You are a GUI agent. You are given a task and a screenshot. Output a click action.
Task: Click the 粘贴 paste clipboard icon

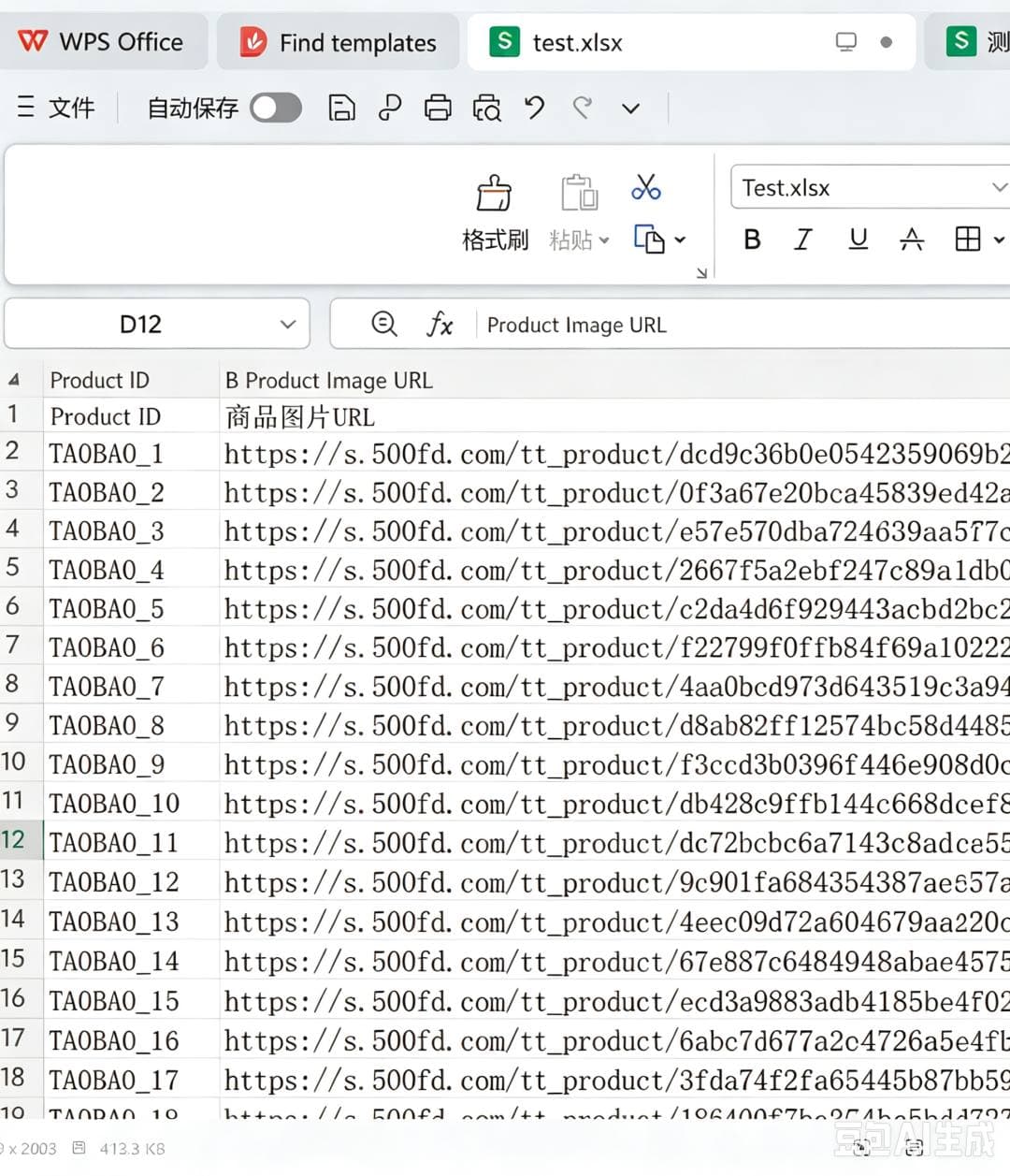(x=579, y=193)
